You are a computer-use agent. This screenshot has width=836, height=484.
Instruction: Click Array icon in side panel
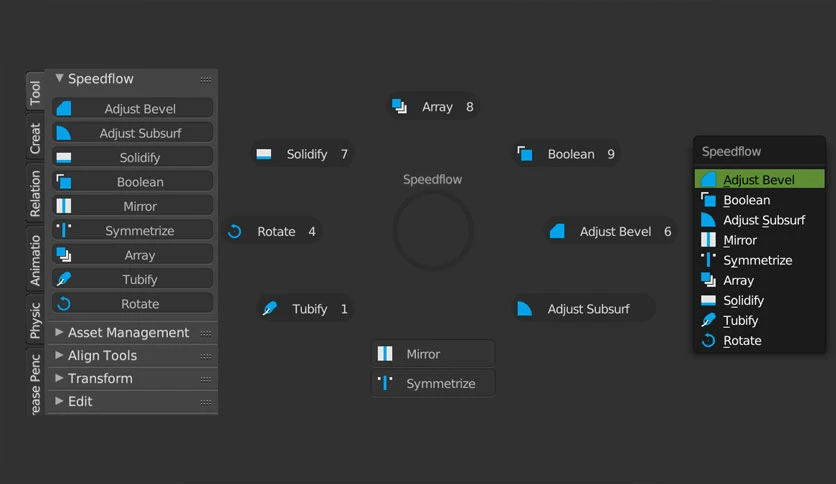click(x=64, y=255)
